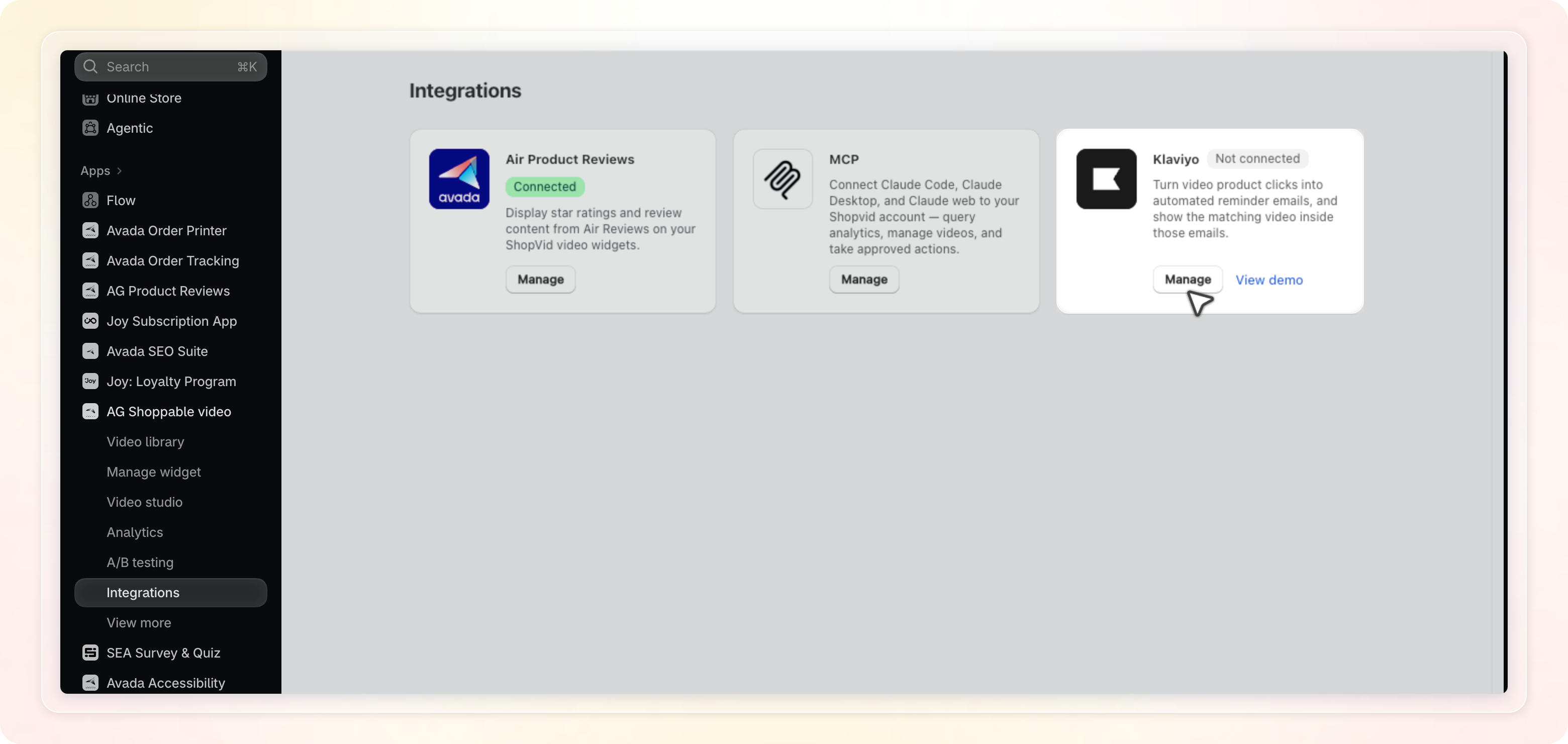The height and width of the screenshot is (744, 1568).
Task: Click the Flow app icon
Action: click(x=90, y=200)
